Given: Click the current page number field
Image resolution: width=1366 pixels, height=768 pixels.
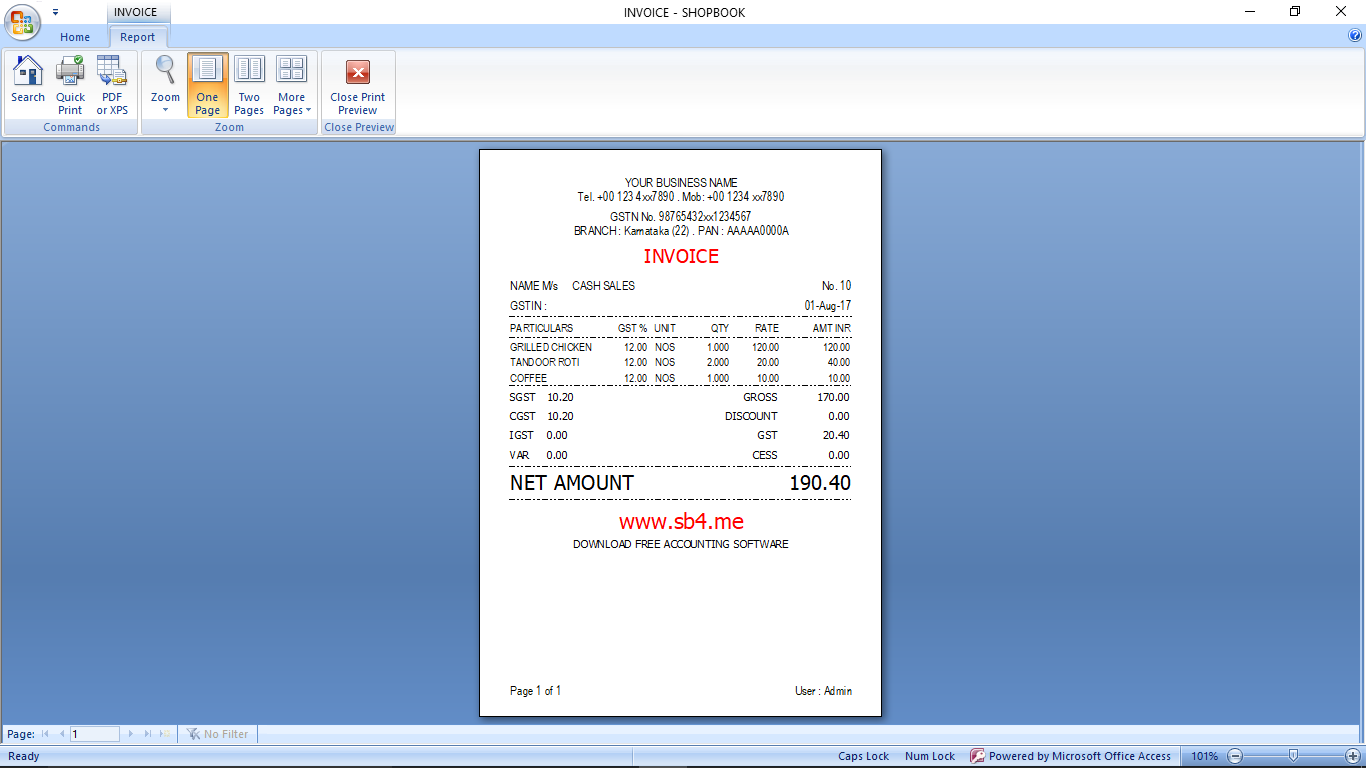Looking at the screenshot, I should [95, 734].
